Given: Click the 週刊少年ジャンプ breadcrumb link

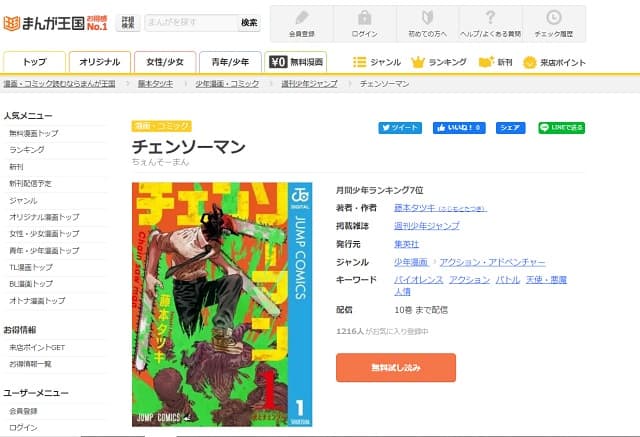Looking at the screenshot, I should [309, 84].
